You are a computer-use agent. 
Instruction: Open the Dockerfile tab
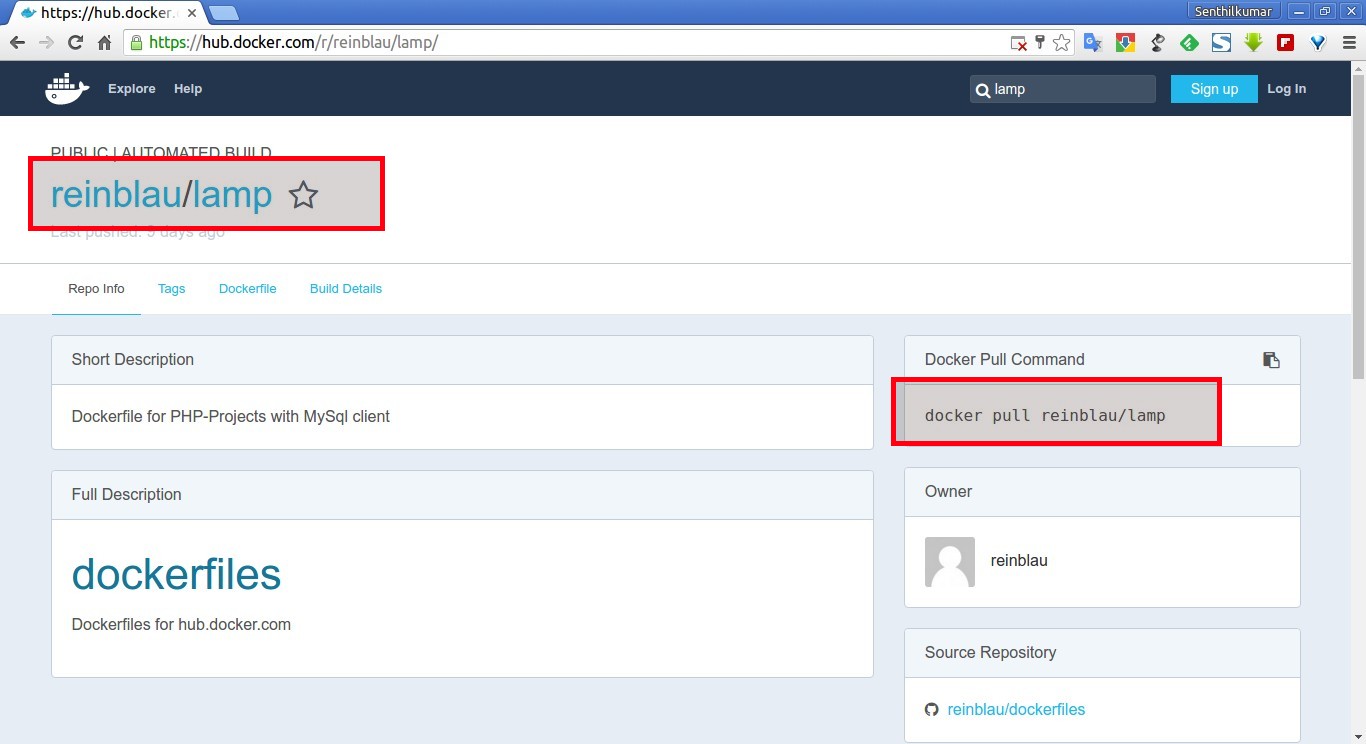[247, 289]
